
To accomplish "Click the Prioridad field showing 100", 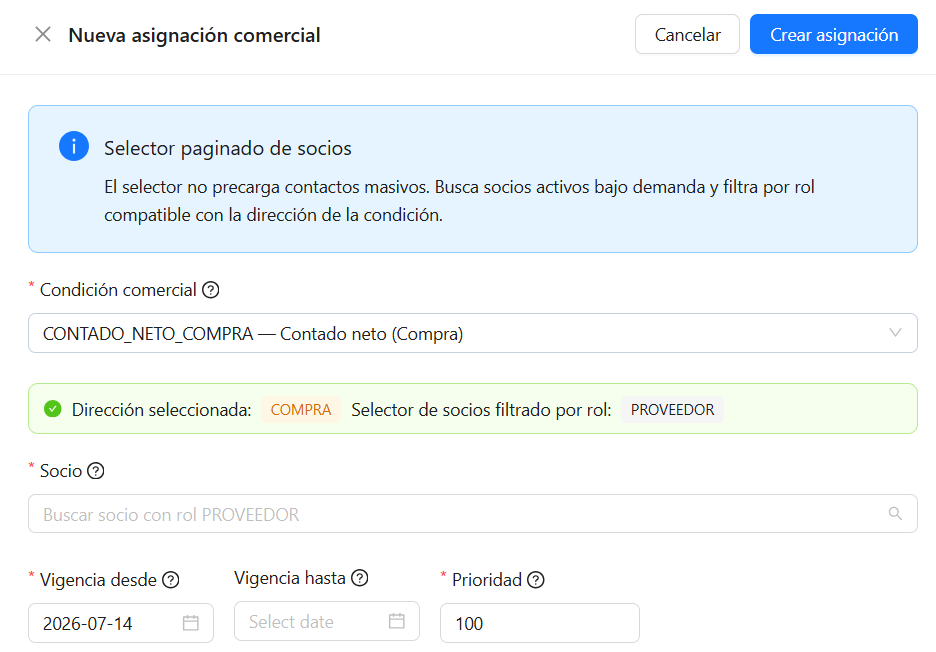I will (x=540, y=623).
